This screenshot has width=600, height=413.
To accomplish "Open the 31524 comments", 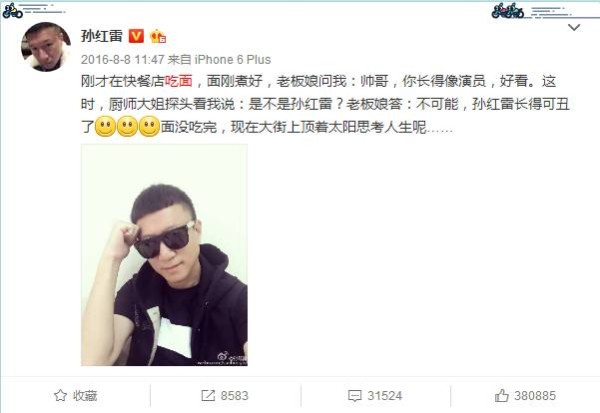I will coord(385,395).
